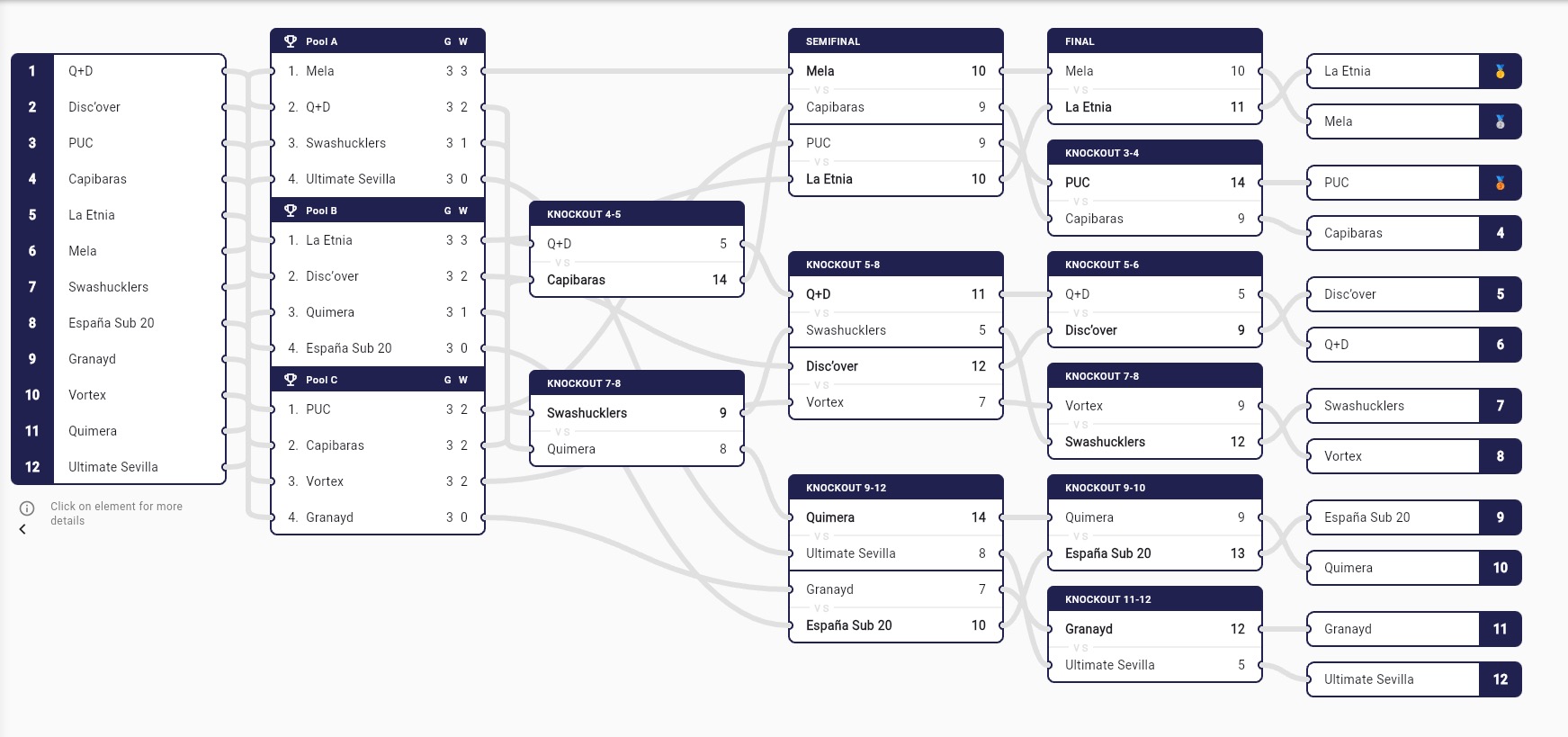This screenshot has width=1568, height=737.
Task: Click the Pool B trophy icon
Action: click(x=291, y=211)
